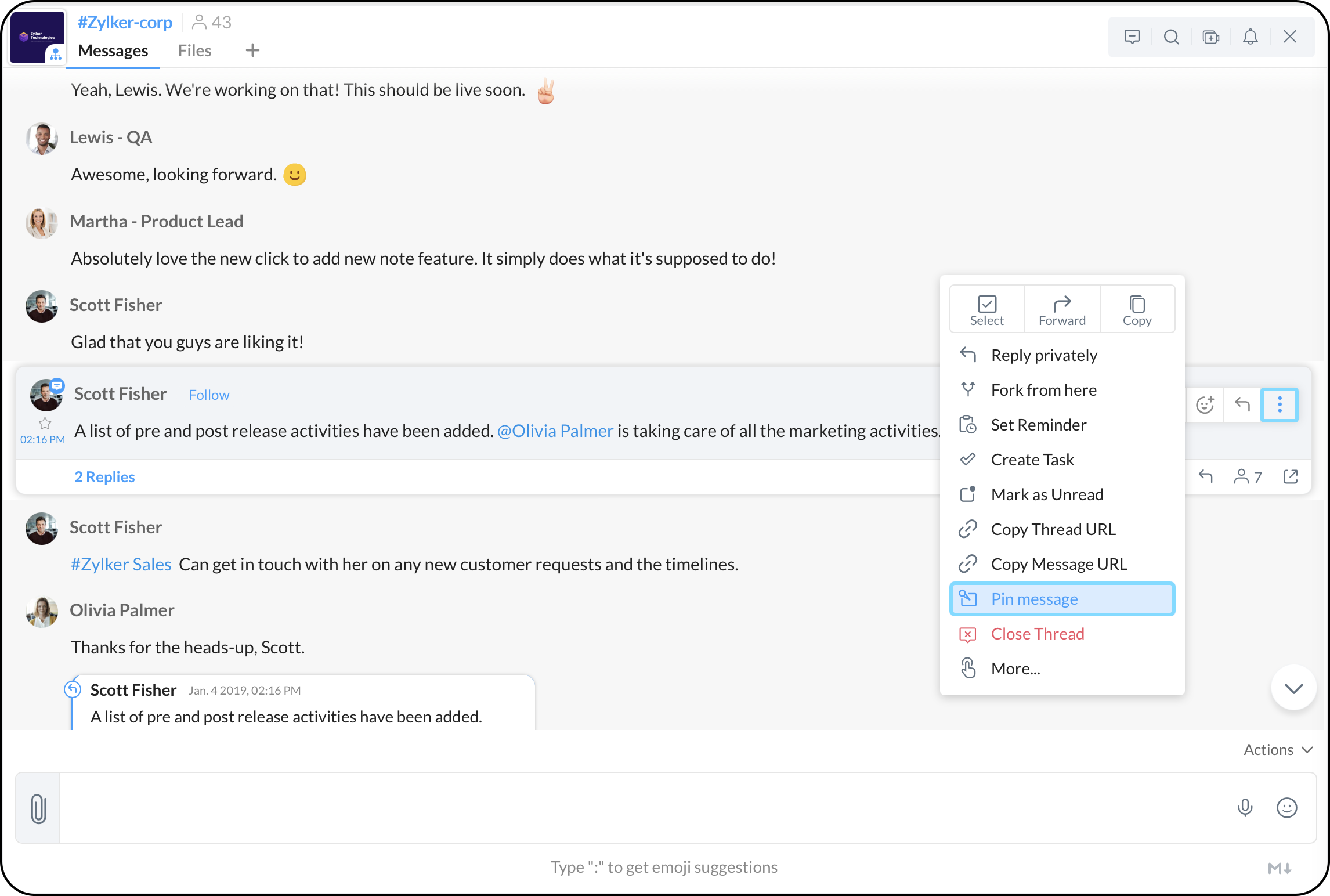Click the 2 Replies expander link
1330x896 pixels.
[x=104, y=476]
